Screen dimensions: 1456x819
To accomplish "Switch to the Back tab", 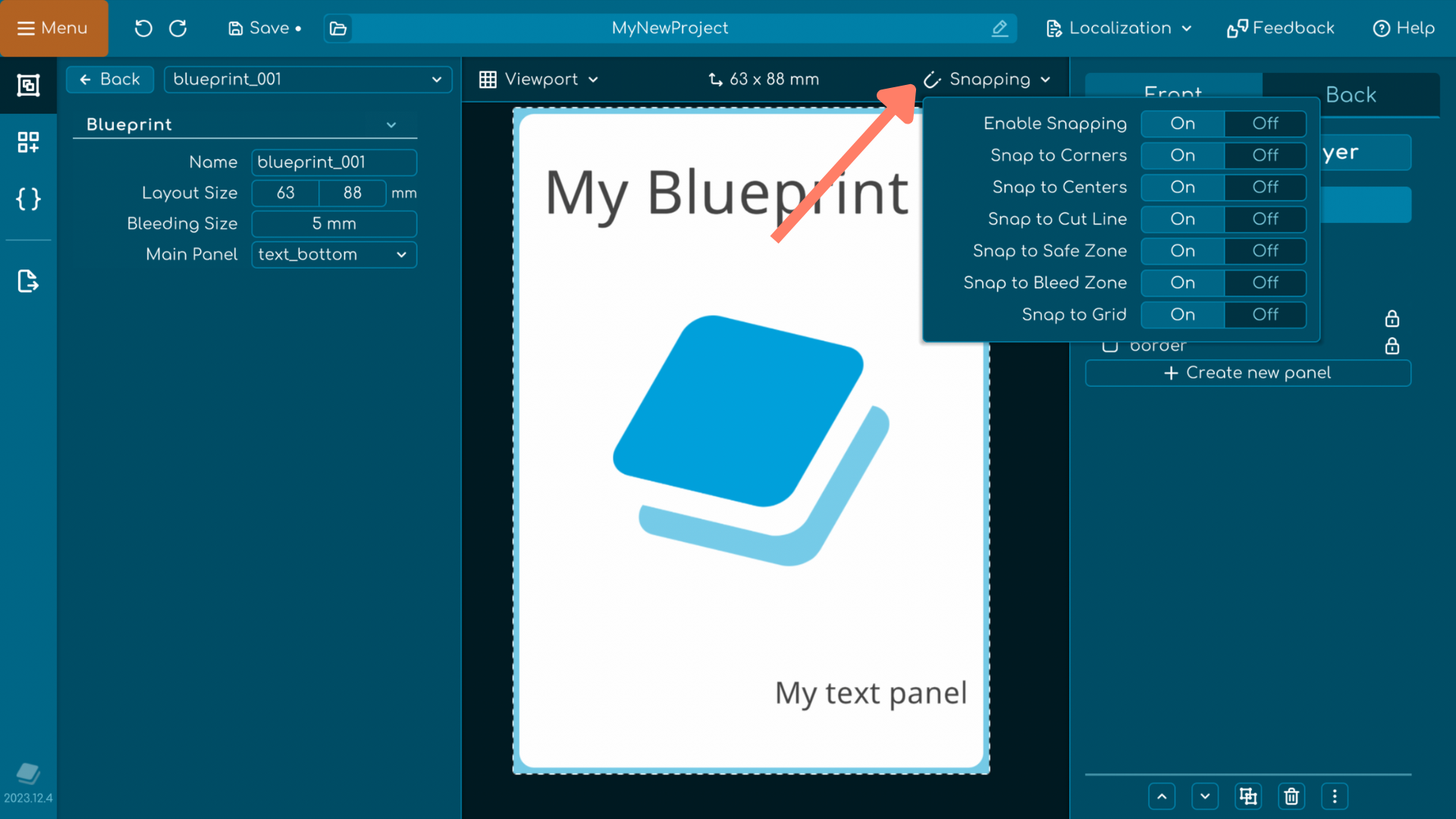I will pos(1351,95).
